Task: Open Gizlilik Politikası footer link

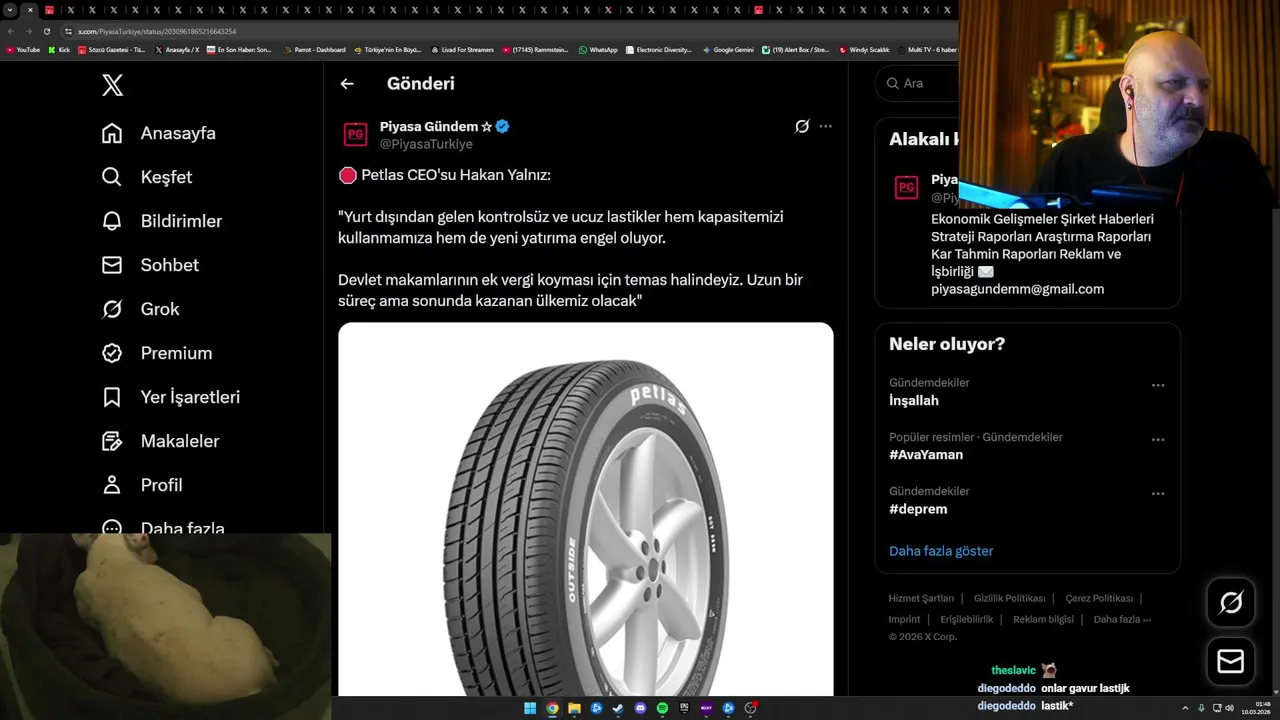Action: [1009, 598]
